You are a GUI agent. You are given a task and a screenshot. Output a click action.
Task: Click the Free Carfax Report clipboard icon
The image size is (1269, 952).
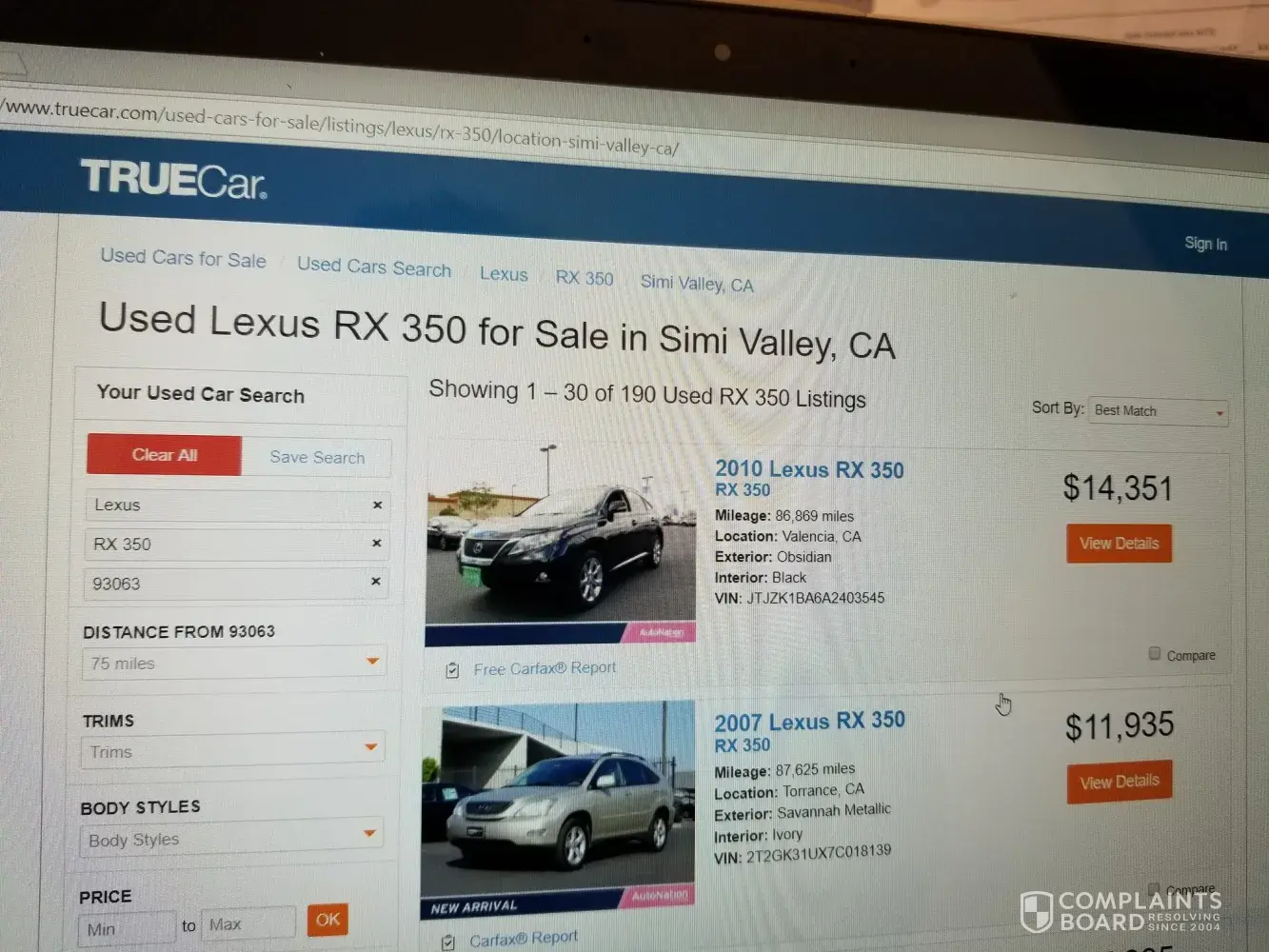click(x=452, y=670)
